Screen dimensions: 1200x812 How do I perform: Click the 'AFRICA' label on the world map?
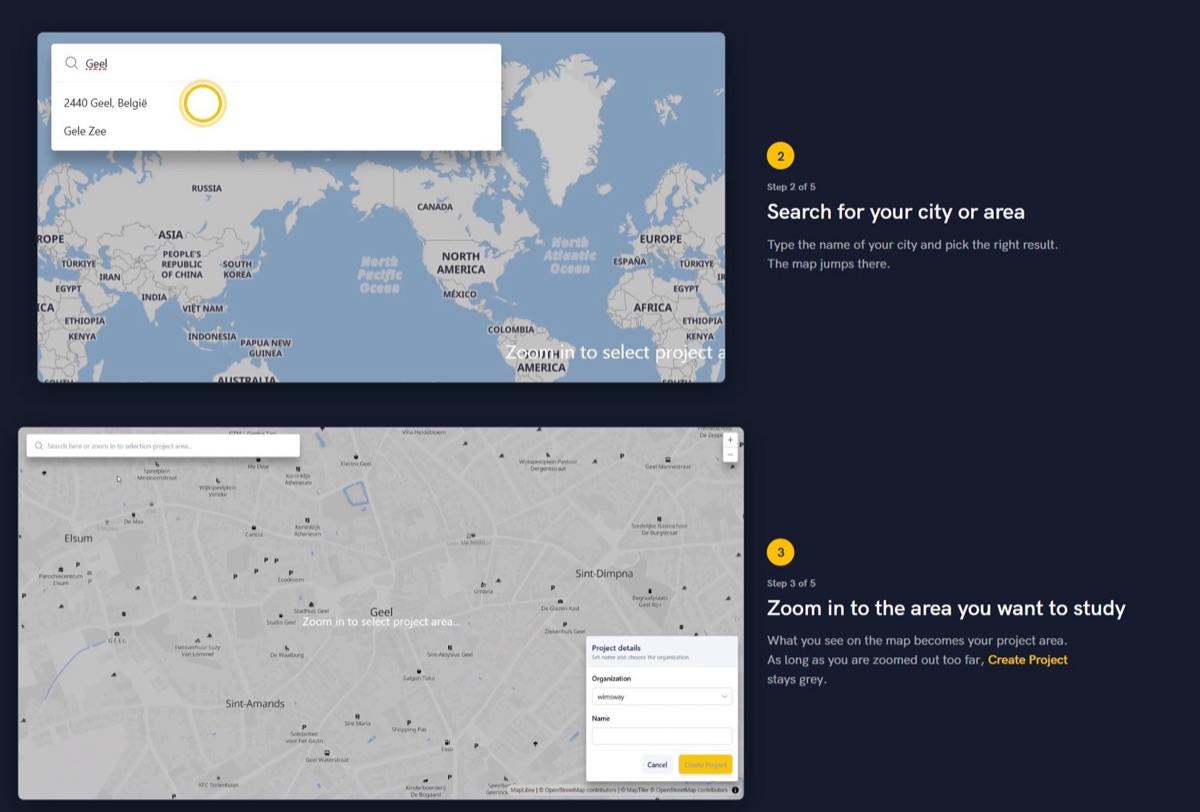point(653,307)
